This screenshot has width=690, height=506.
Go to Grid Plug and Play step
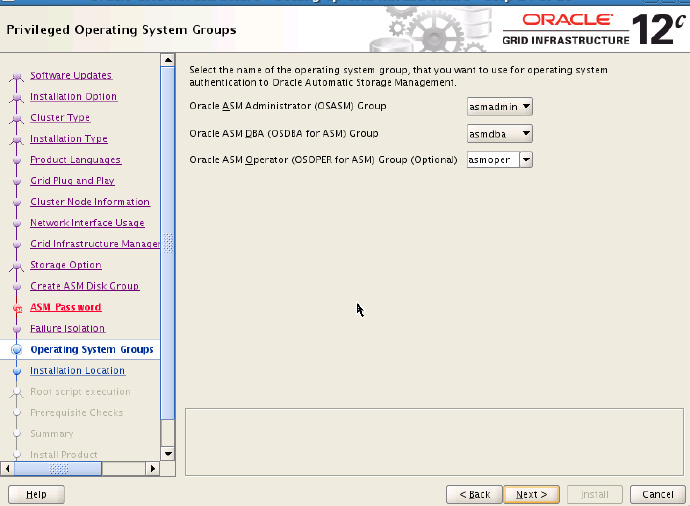tap(72, 181)
